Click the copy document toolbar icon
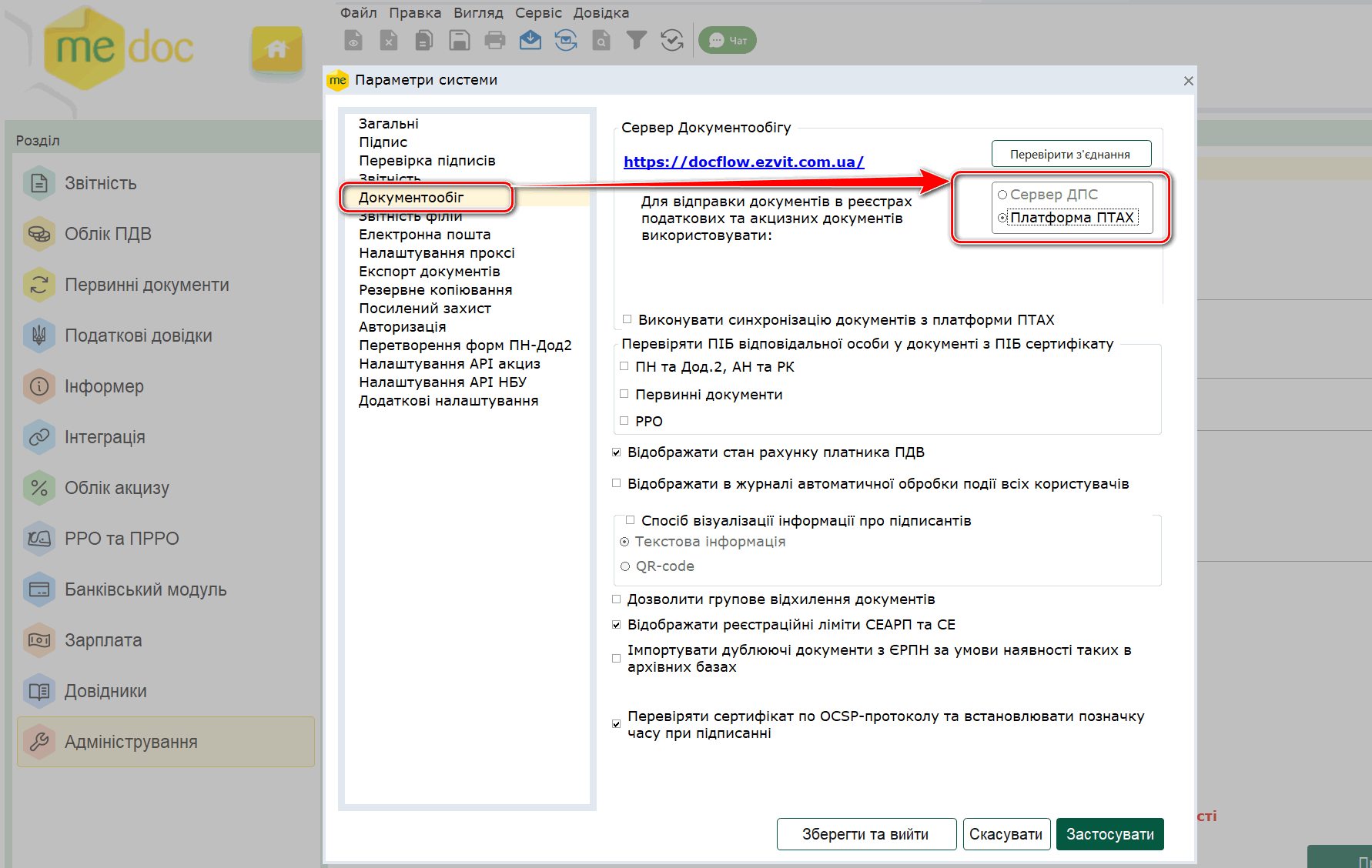This screenshot has height=868, width=1372. tap(424, 40)
